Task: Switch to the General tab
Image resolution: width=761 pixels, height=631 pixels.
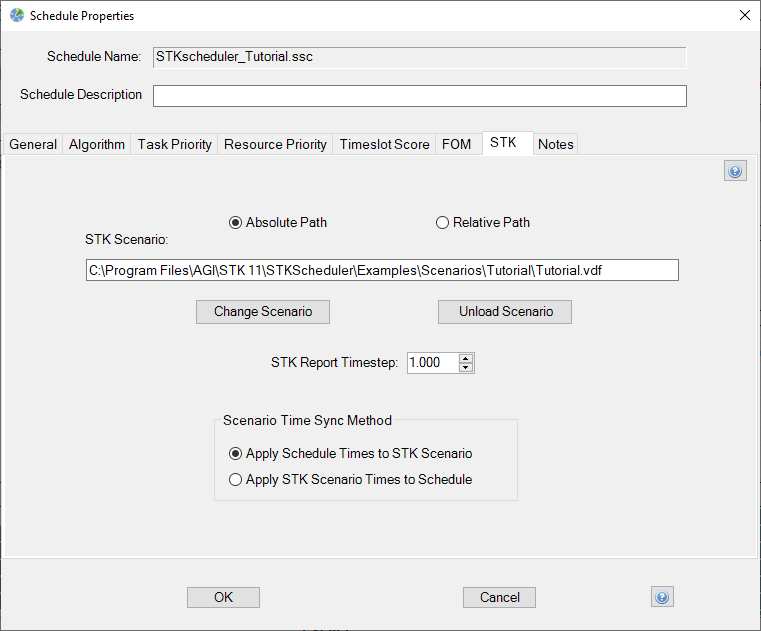Action: (33, 144)
